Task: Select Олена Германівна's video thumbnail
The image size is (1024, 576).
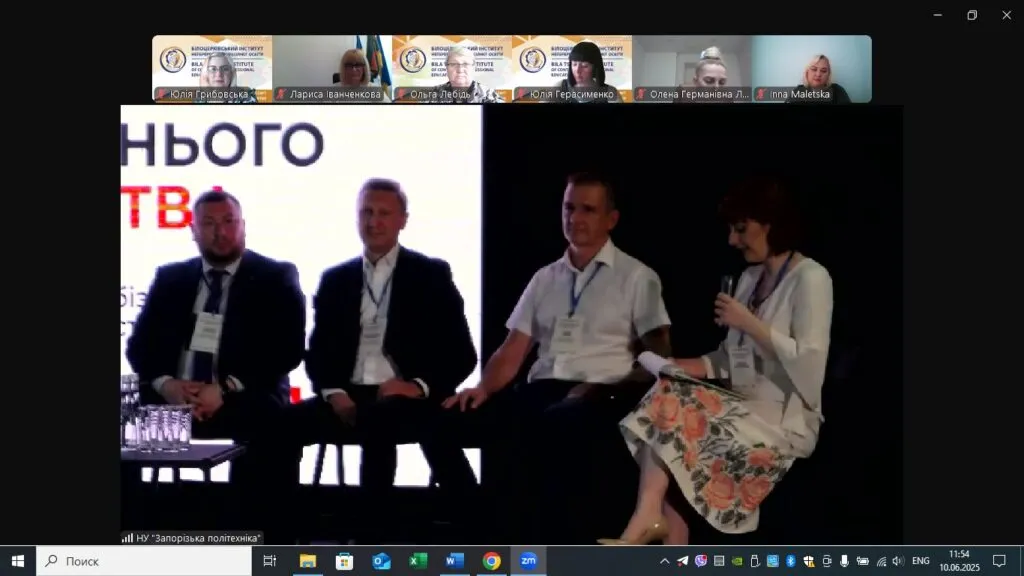Action: 692,69
